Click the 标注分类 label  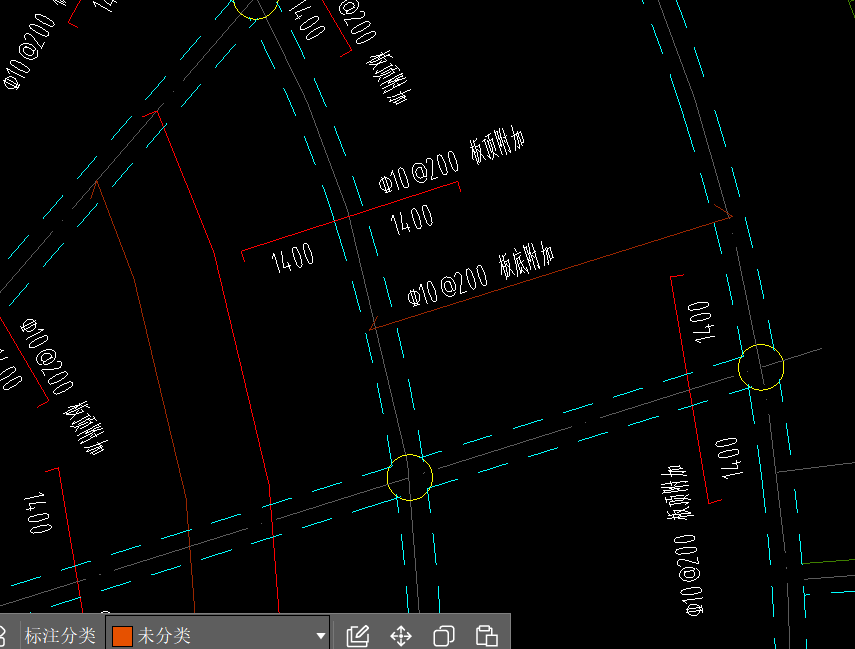tap(60, 636)
